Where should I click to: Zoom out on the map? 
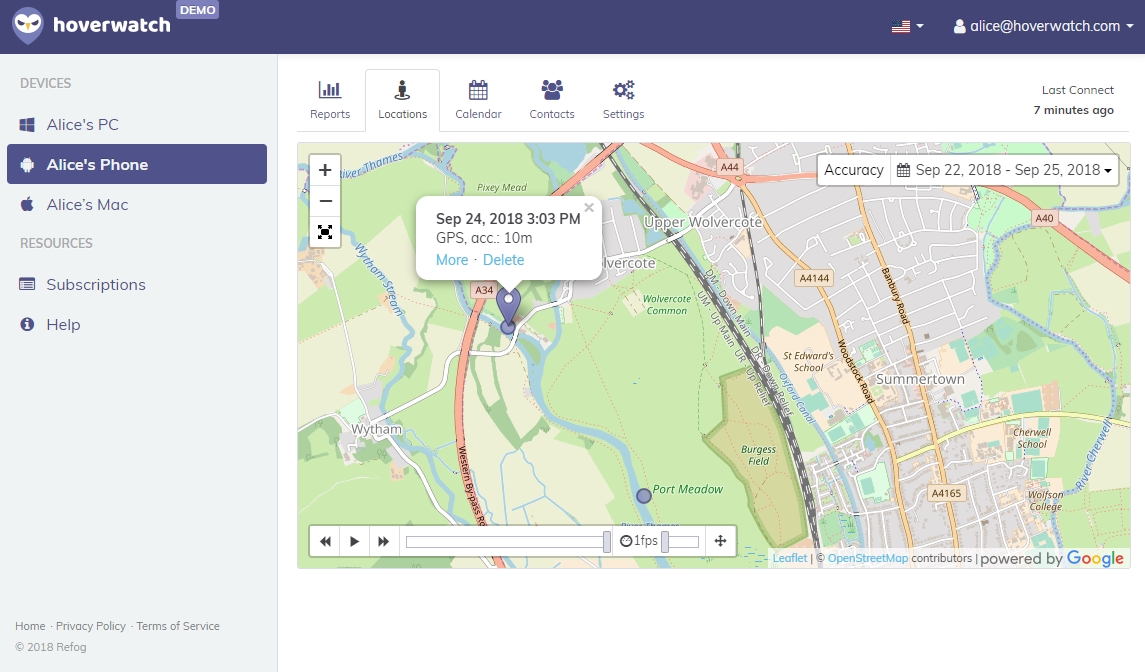[x=325, y=201]
